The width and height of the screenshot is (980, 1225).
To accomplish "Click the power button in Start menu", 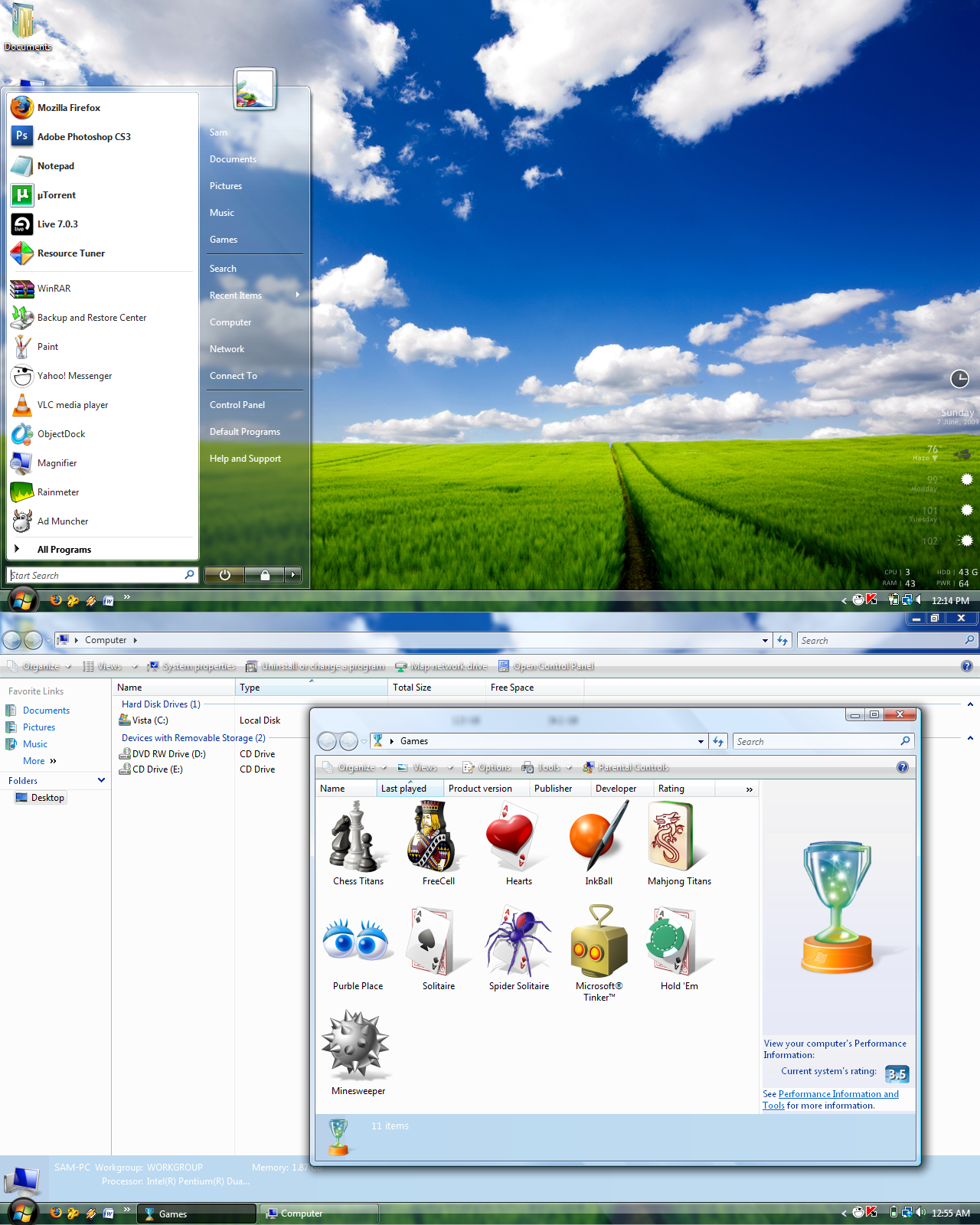I will [224, 575].
